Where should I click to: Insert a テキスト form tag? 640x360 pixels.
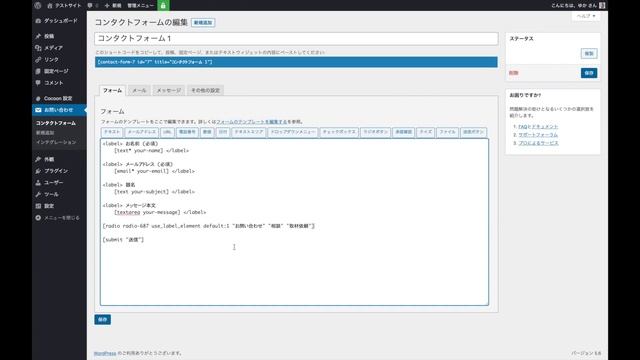point(112,132)
